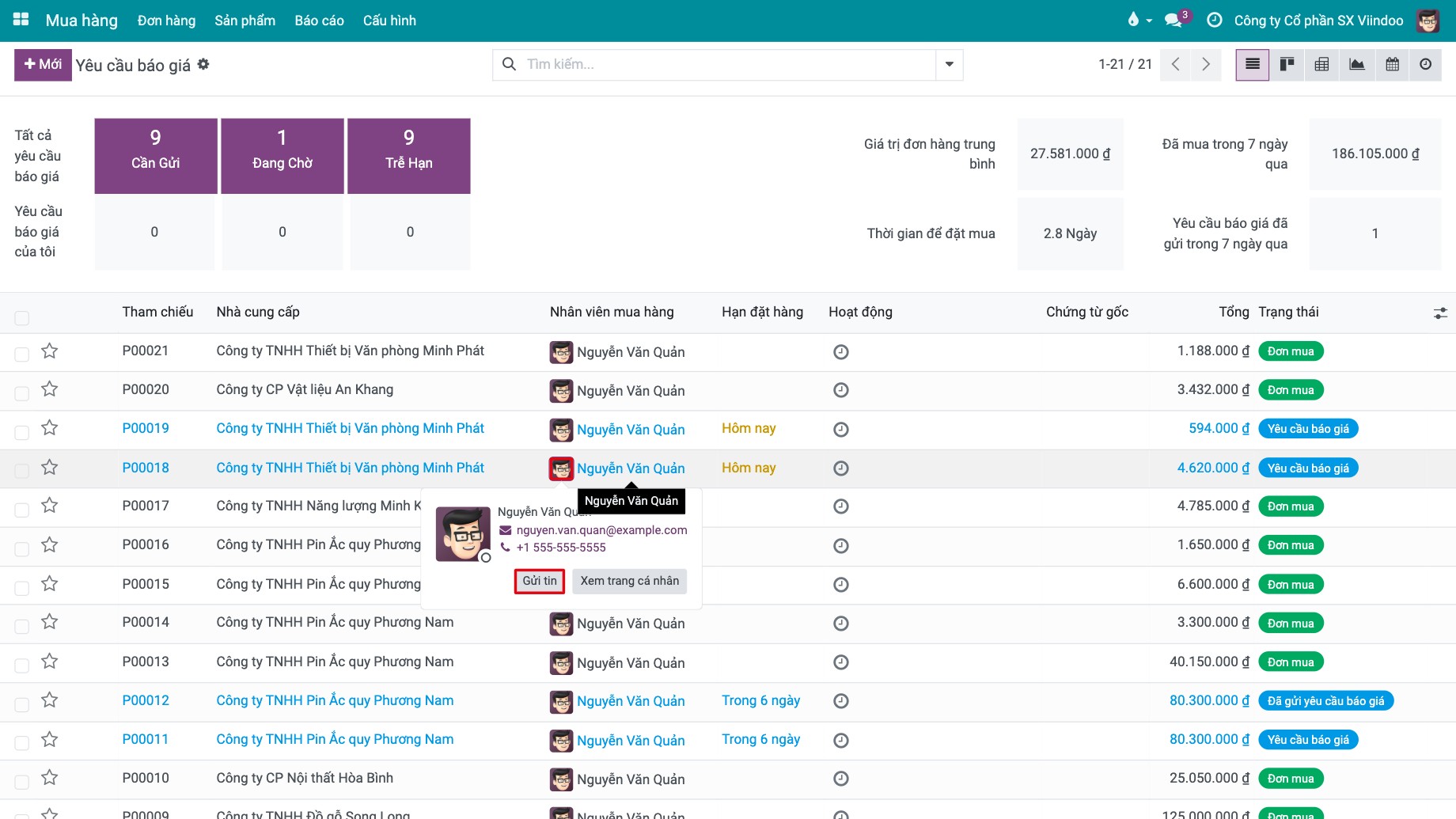Star the P00020 record as favorite
This screenshot has height=819, width=1456.
(x=49, y=389)
